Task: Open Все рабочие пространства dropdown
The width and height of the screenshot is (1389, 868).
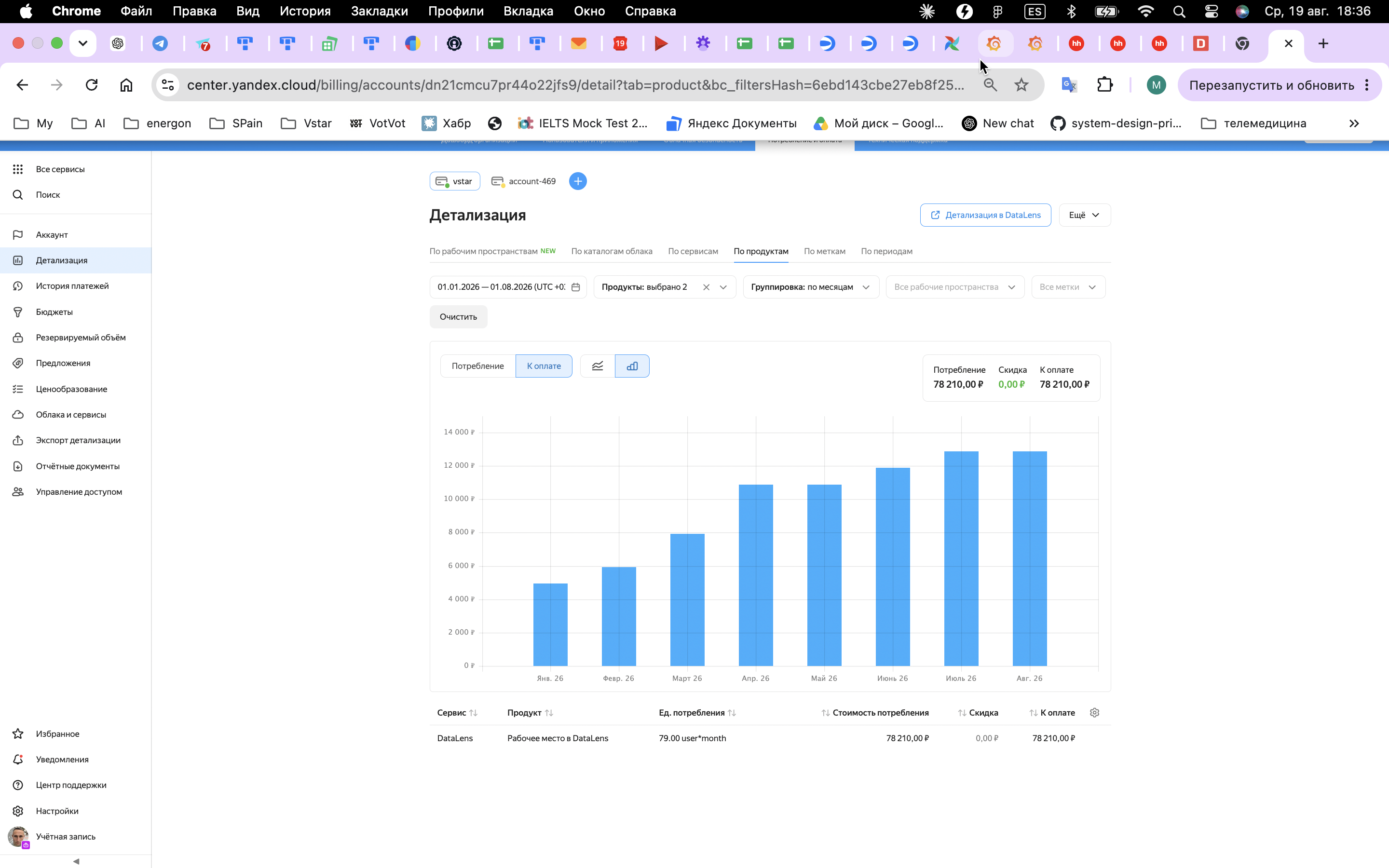Action: pos(955,287)
